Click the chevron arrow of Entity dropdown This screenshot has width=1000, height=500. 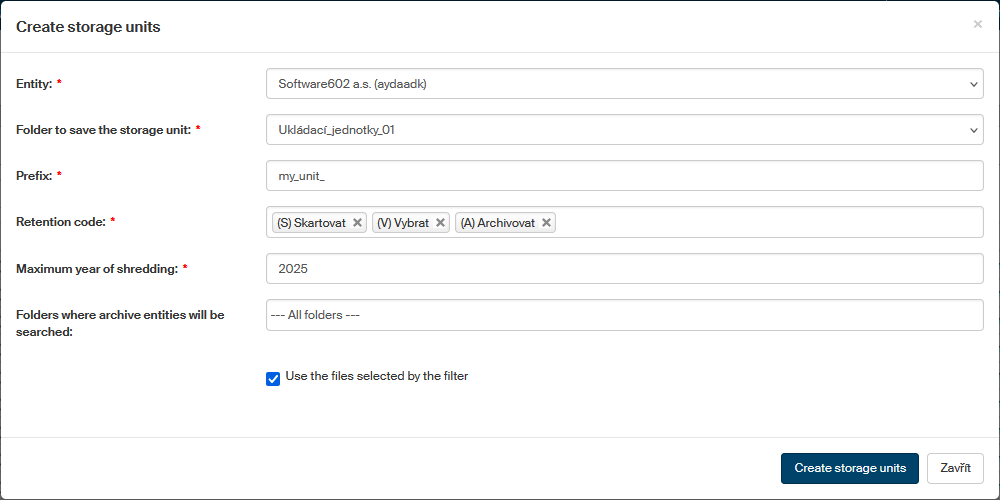tap(975, 84)
